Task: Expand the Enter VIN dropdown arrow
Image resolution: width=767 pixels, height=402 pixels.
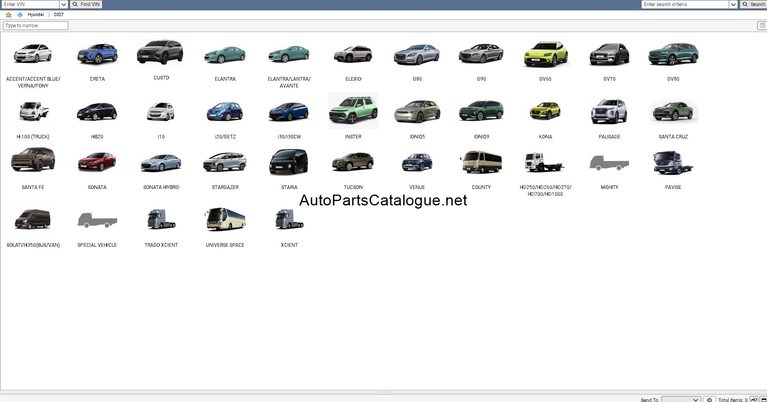Action: click(63, 4)
